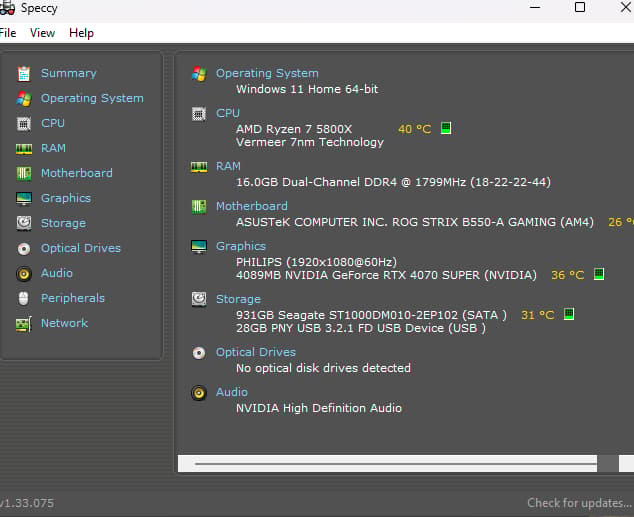634x517 pixels.
Task: Click the Check for updates link
Action: (x=579, y=503)
